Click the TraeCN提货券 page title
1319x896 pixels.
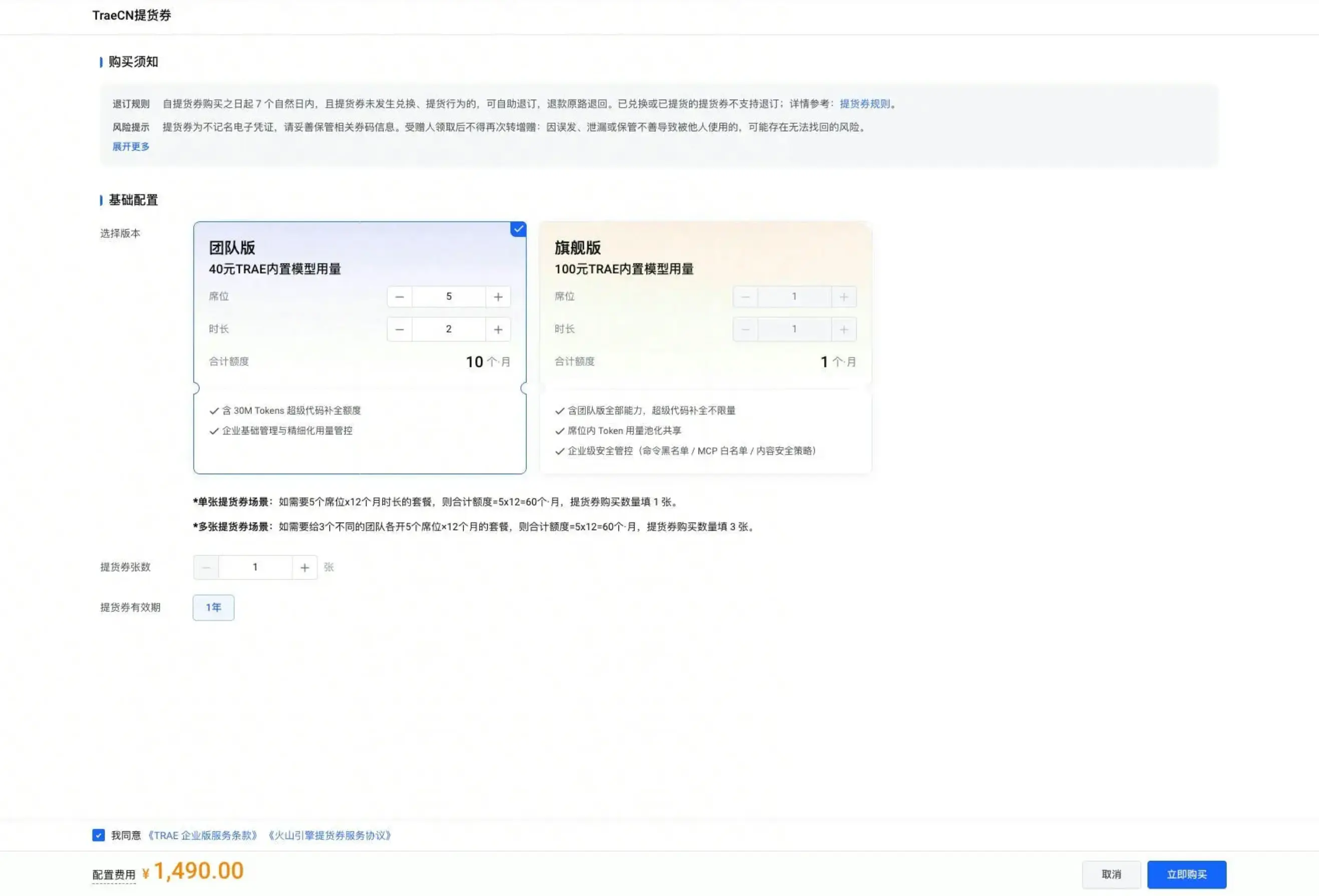pos(132,16)
